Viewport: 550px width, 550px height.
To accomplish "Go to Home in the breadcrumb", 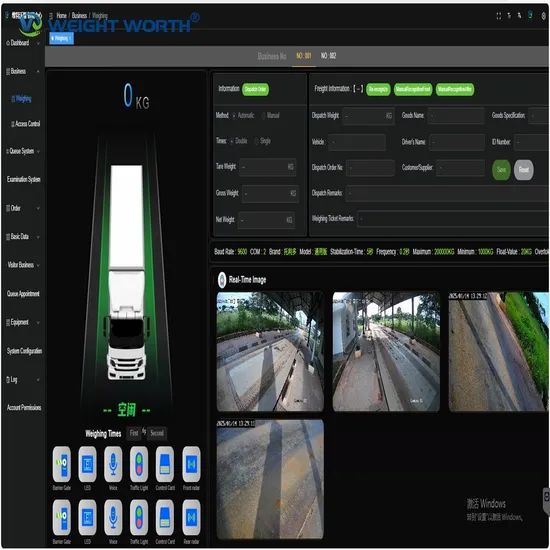I will click(x=61, y=16).
